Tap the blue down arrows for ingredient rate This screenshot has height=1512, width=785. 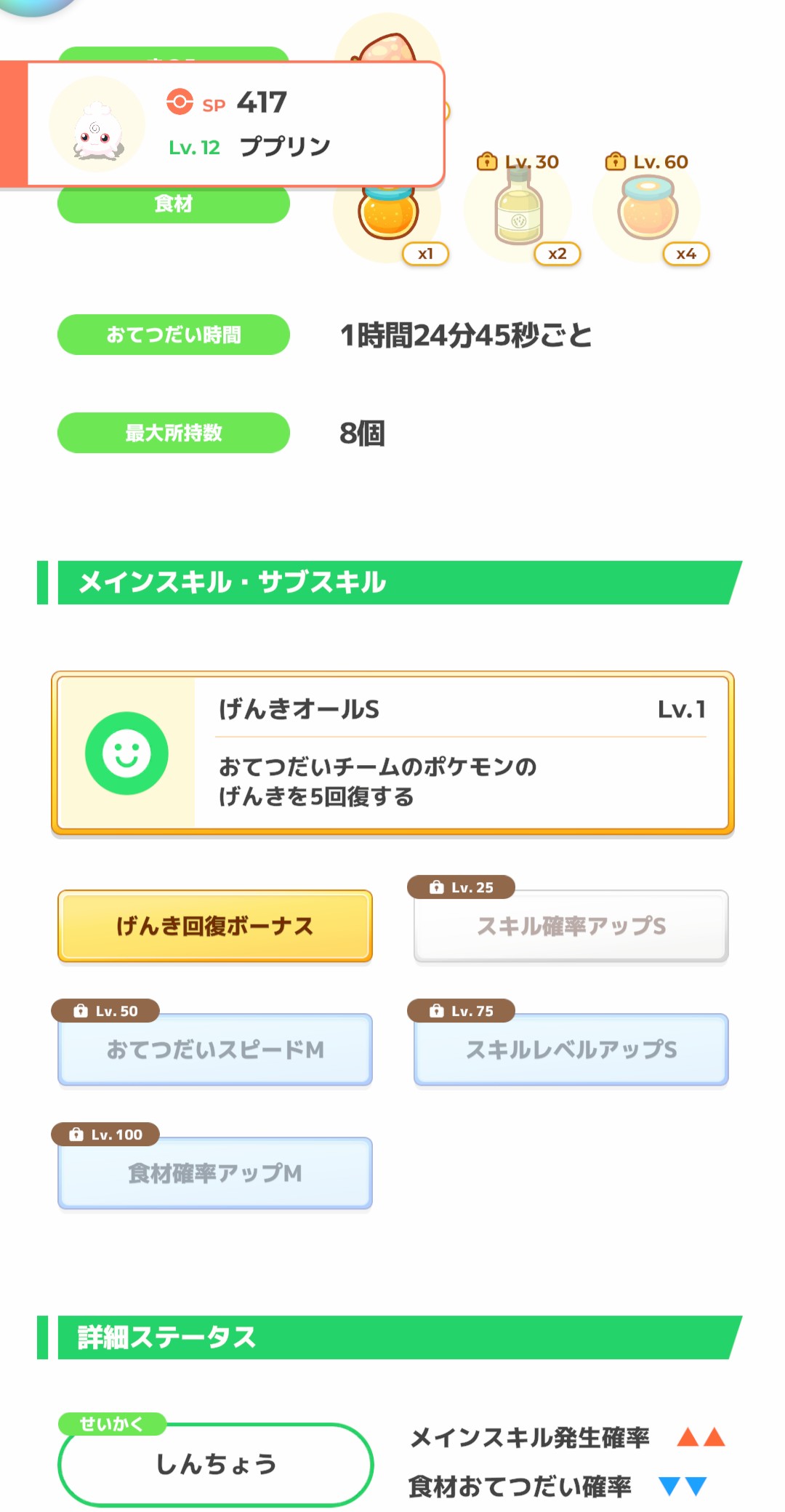pos(683,1486)
